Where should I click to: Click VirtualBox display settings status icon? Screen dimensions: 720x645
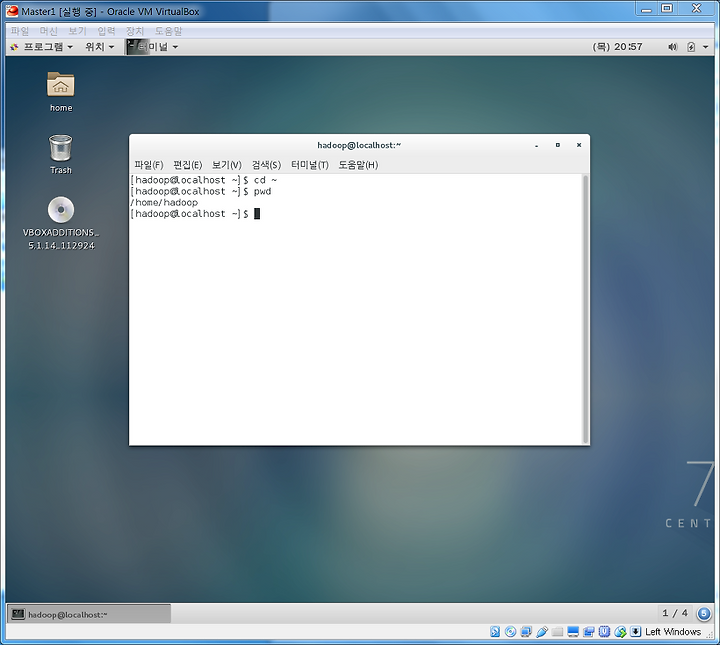pos(573,632)
